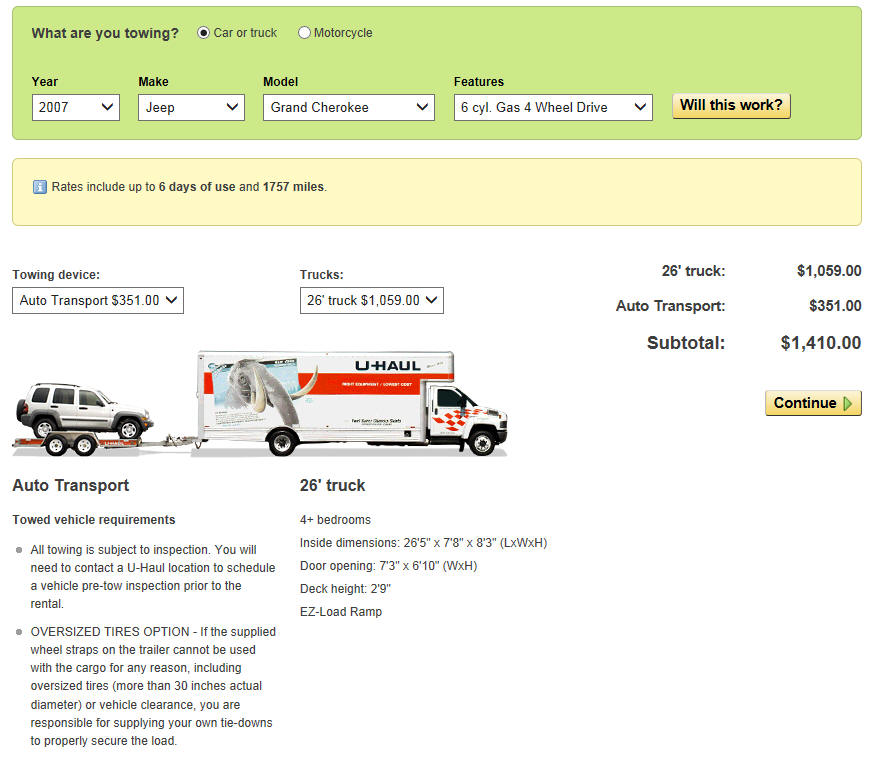Click the blue info icon beside rates notice
Image resolution: width=877 pixels, height=760 pixels.
click(x=39, y=187)
